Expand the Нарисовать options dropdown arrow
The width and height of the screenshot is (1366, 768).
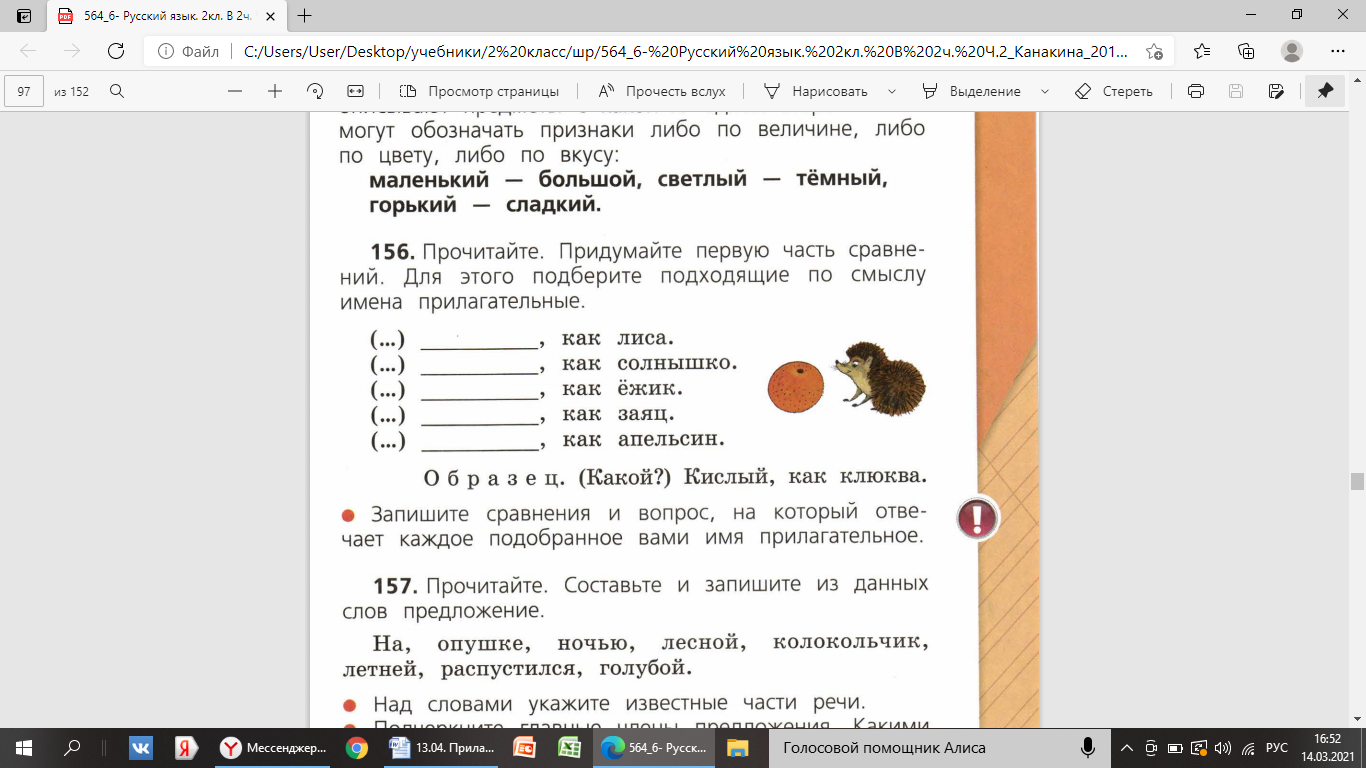[x=890, y=91]
